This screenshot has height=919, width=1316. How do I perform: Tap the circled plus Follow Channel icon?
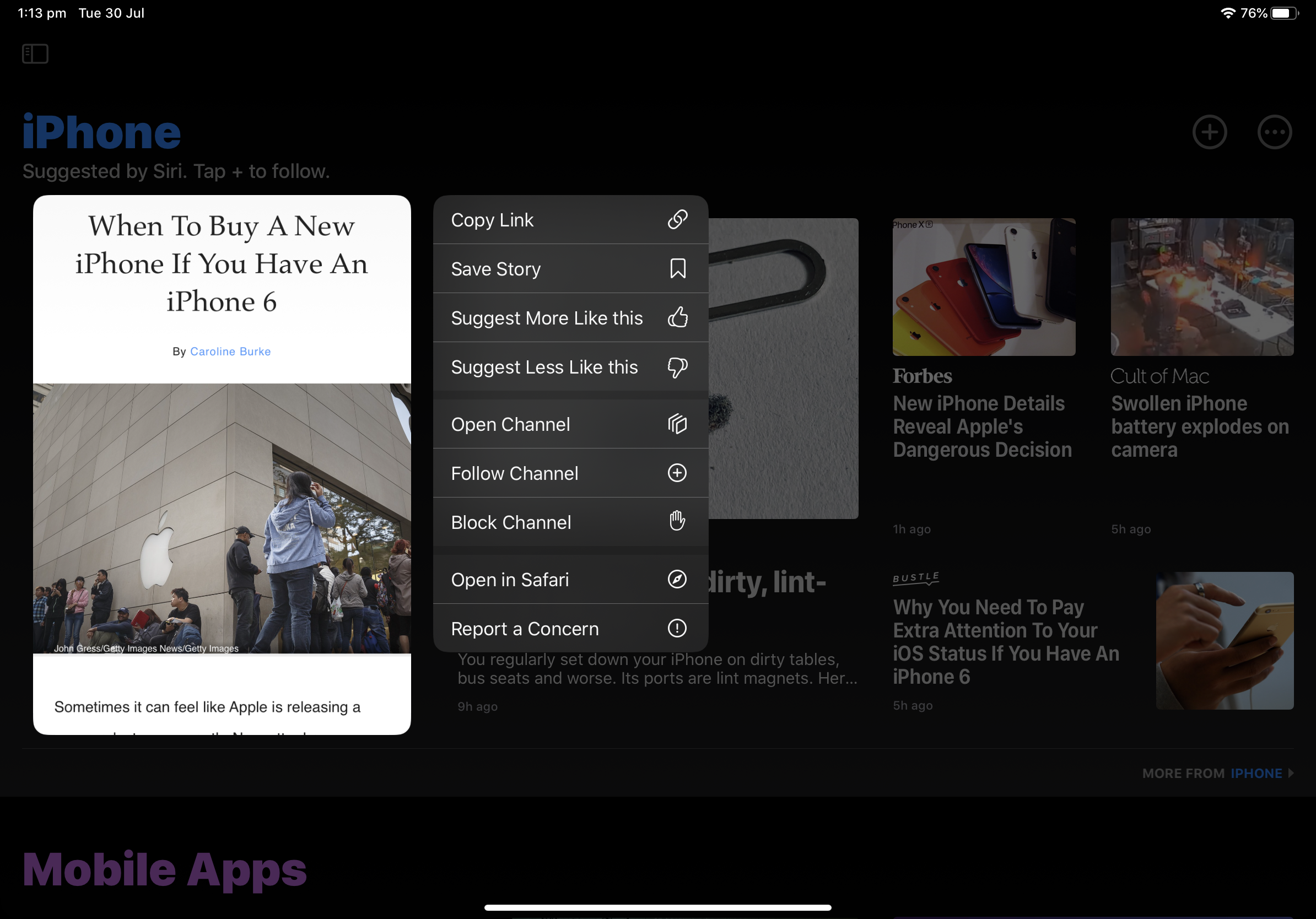coord(677,473)
